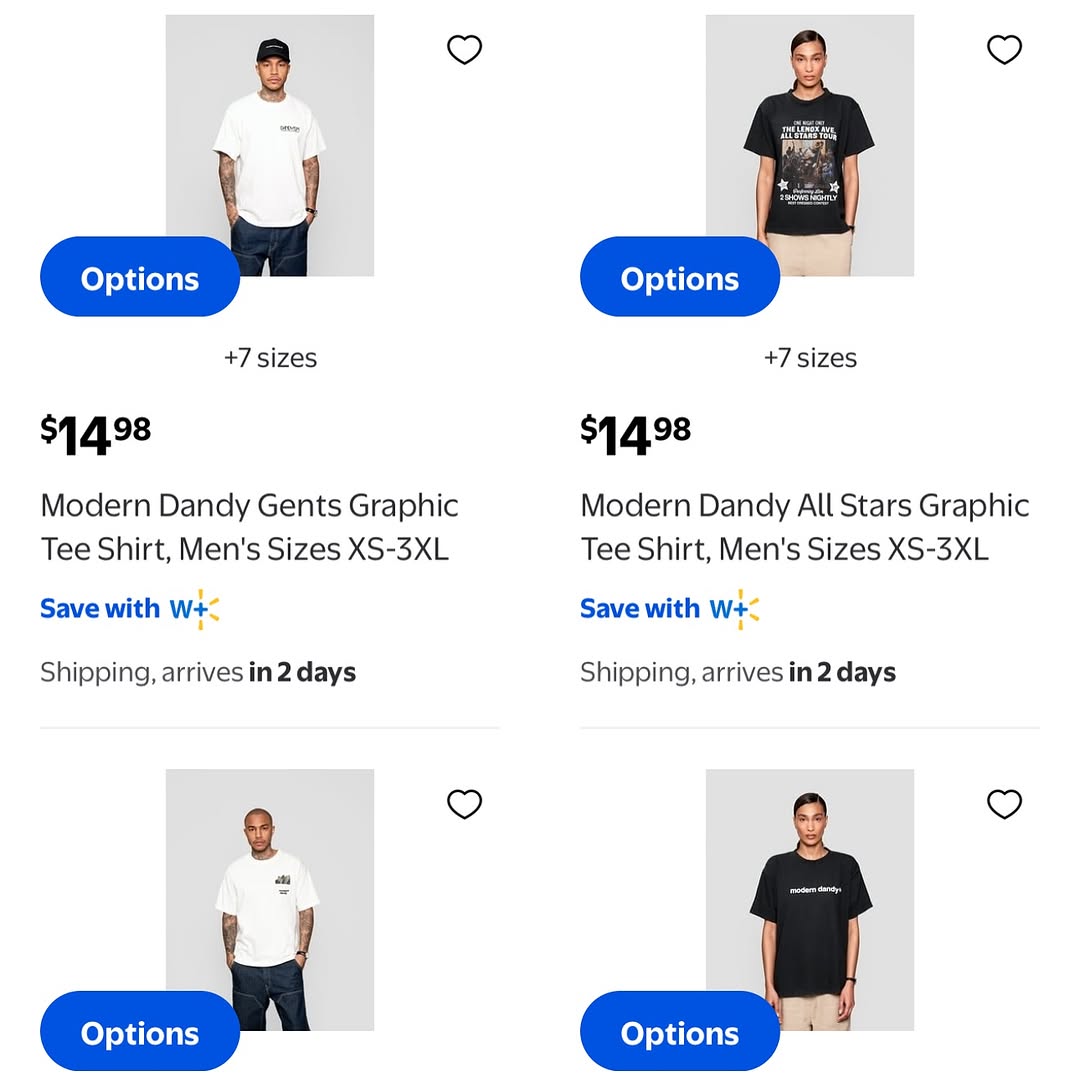Viewport: 1080px width, 1080px height.
Task: Expand "+7 sizes" under the Gents Graphic Tee
Action: point(270,358)
